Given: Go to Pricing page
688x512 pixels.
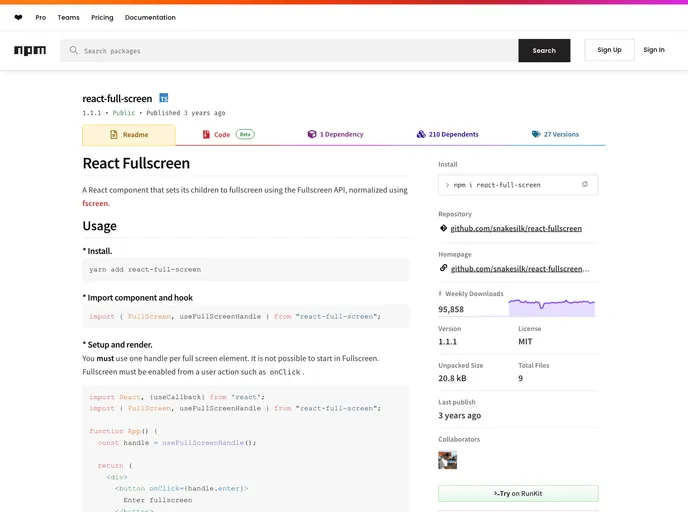Looking at the screenshot, I should [x=102, y=18].
